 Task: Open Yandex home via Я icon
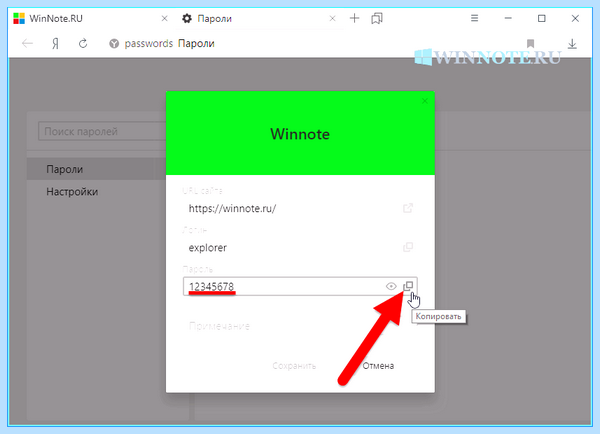tap(55, 44)
